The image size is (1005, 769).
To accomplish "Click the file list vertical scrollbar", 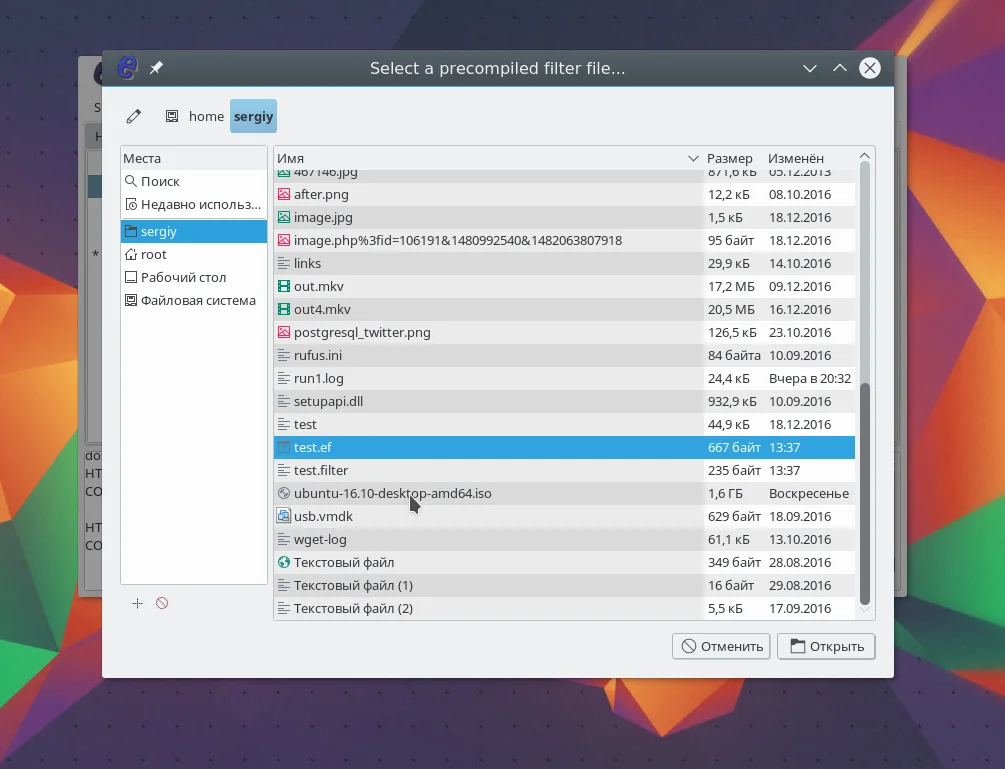I will click(865, 490).
